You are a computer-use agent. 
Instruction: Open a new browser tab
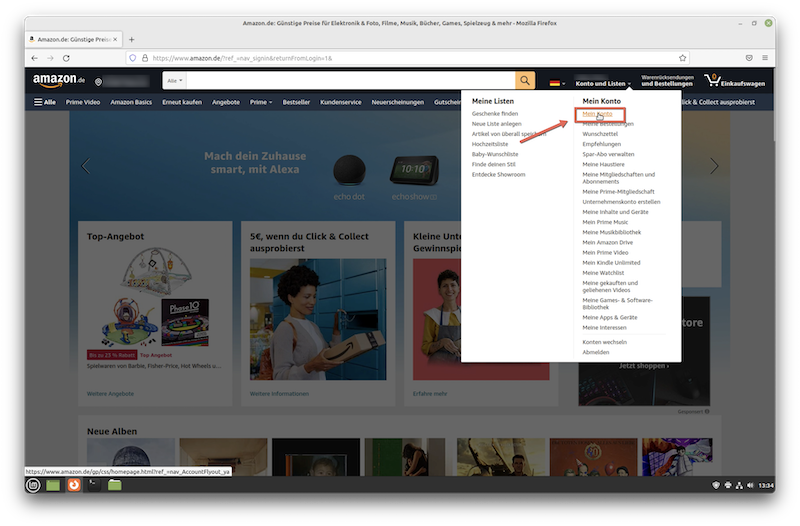pos(132,39)
